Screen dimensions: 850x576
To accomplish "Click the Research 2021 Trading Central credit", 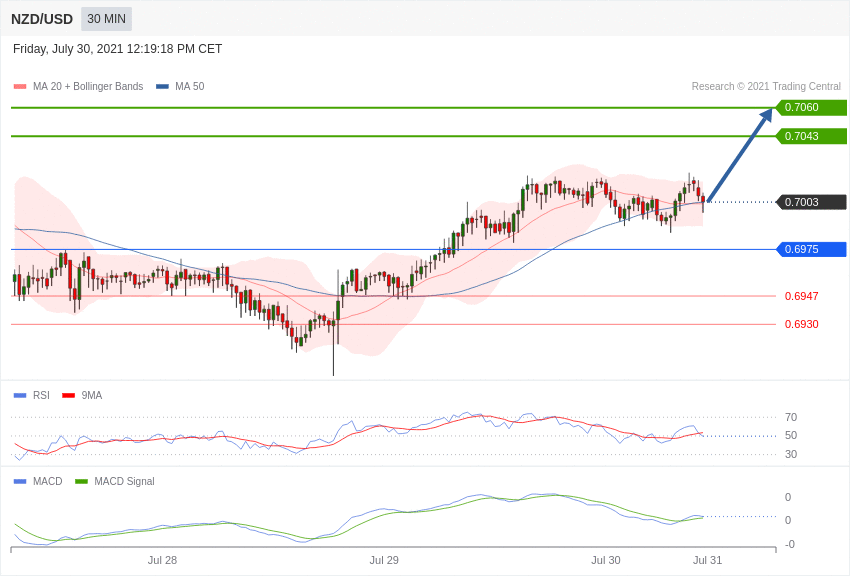I will (766, 87).
